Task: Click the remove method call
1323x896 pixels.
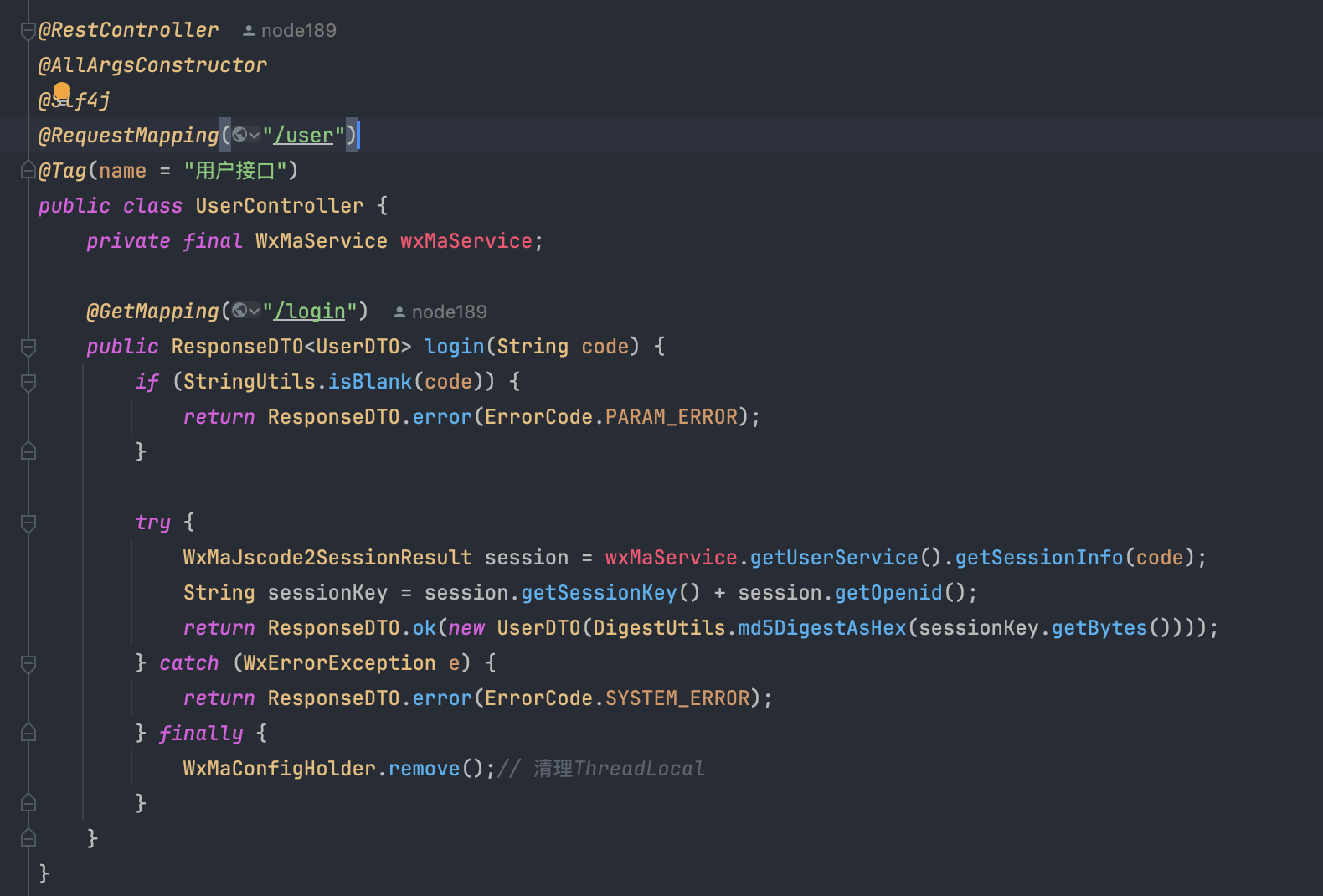Action: tap(425, 769)
